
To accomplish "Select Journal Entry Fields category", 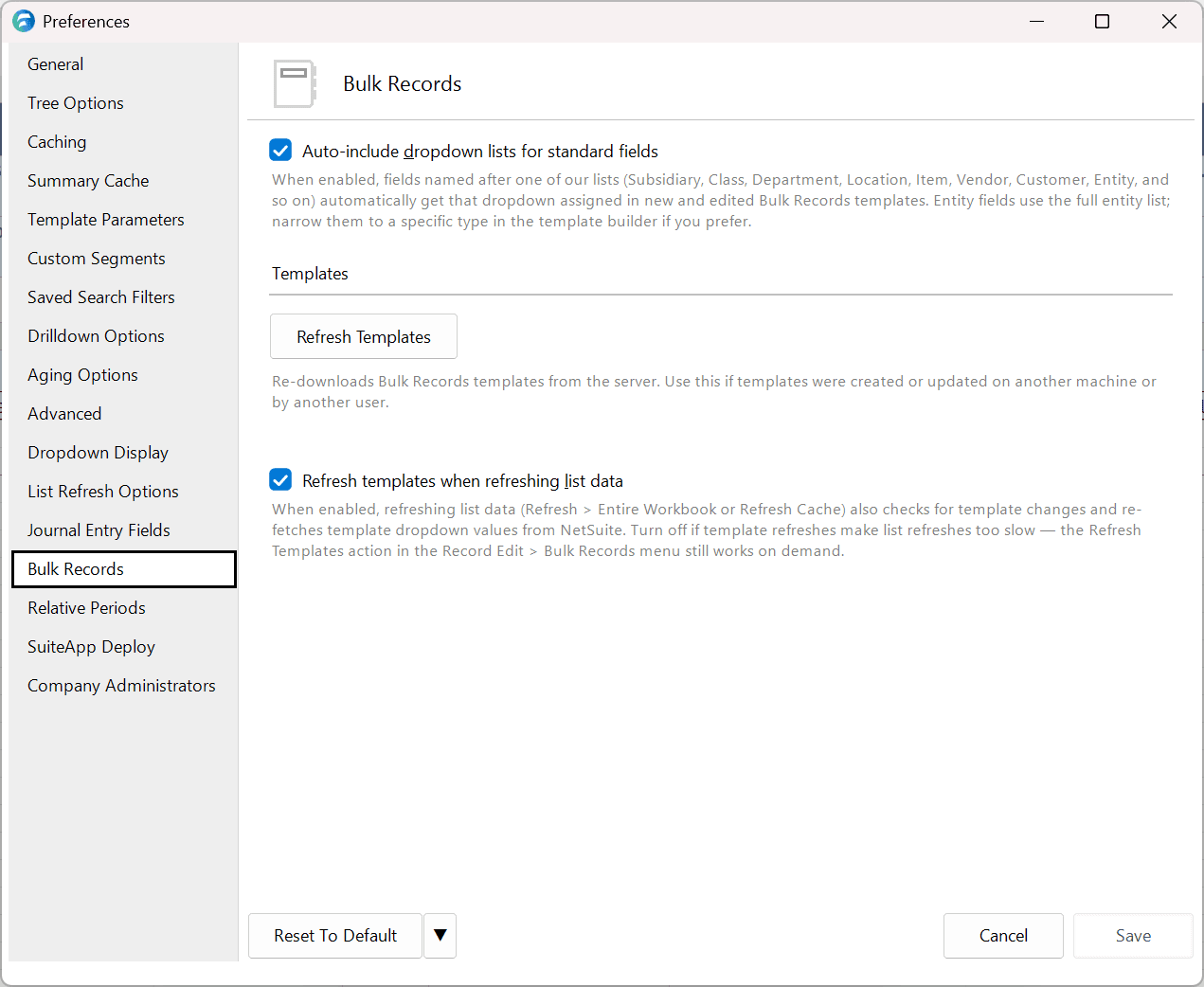I will pos(123,530).
